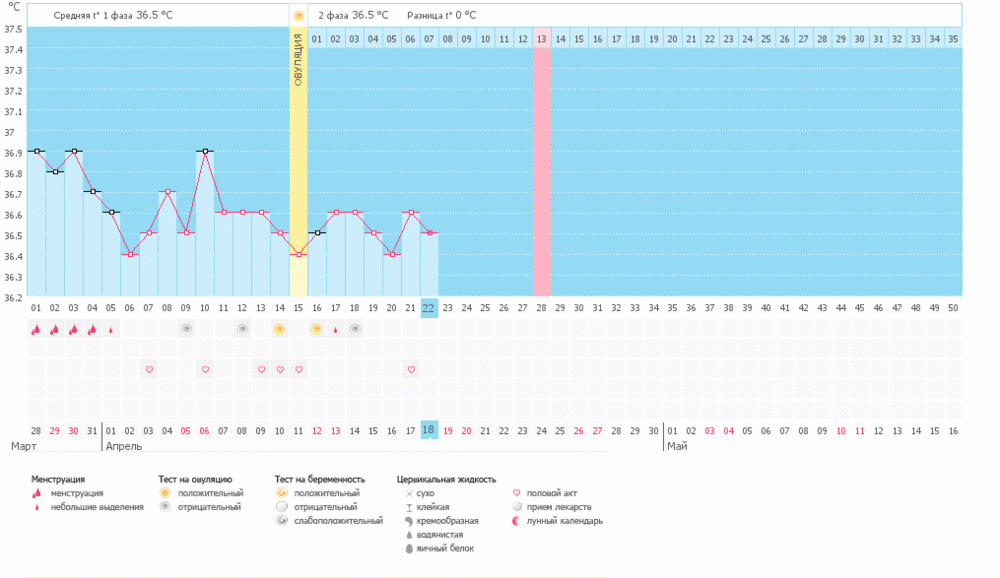Click the small discharge drop on day 17
1000x578 pixels.
coord(335,329)
